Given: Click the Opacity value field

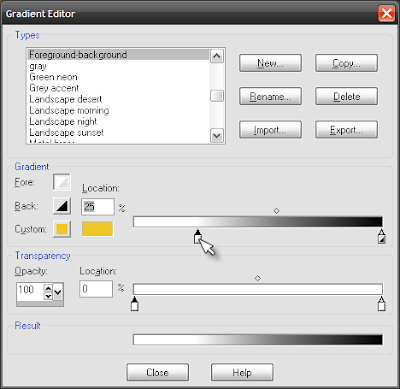Looking at the screenshot, I should tap(30, 291).
